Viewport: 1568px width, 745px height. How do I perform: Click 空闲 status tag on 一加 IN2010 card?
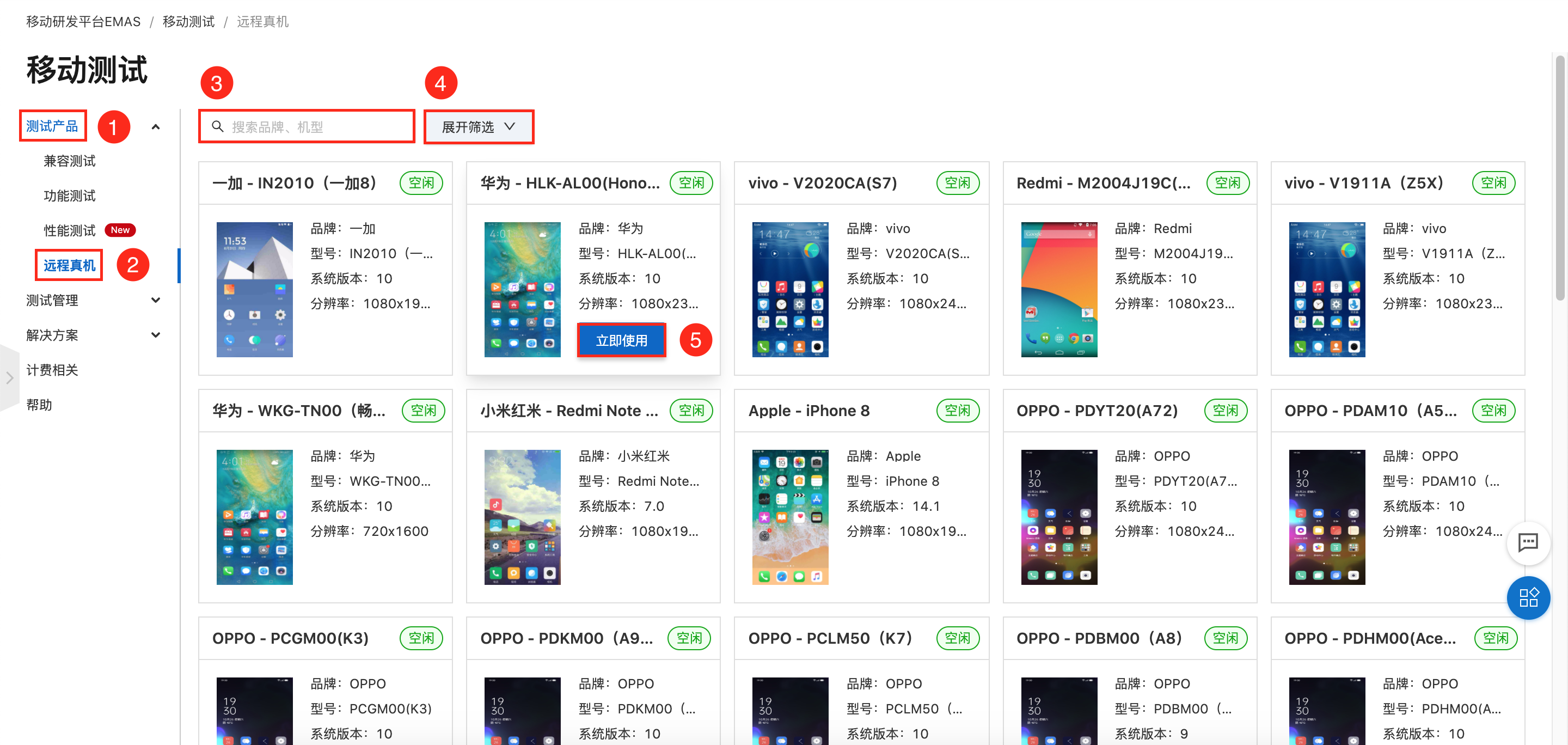(421, 182)
